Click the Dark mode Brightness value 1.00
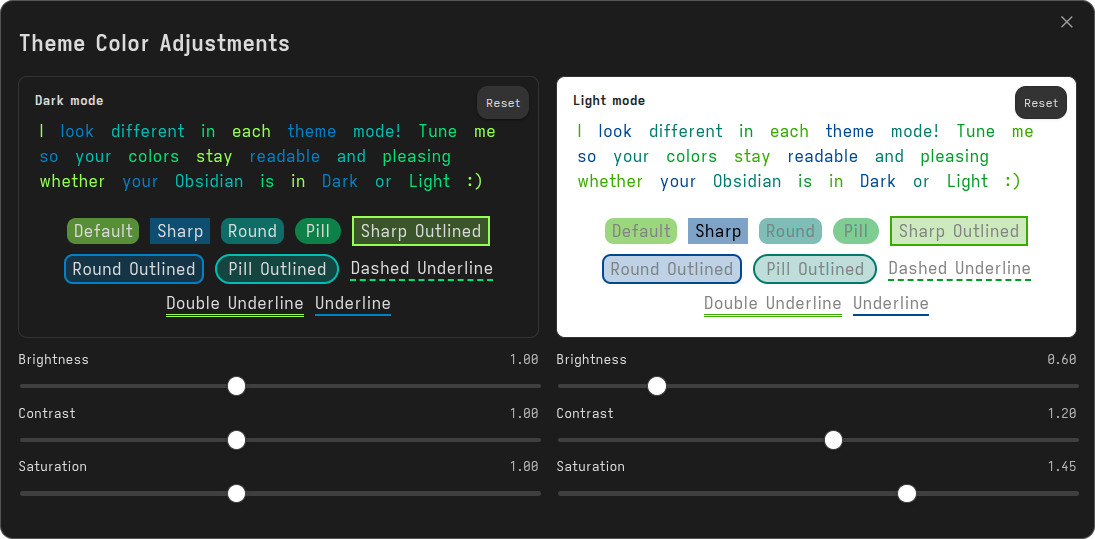 pyautogui.click(x=524, y=360)
